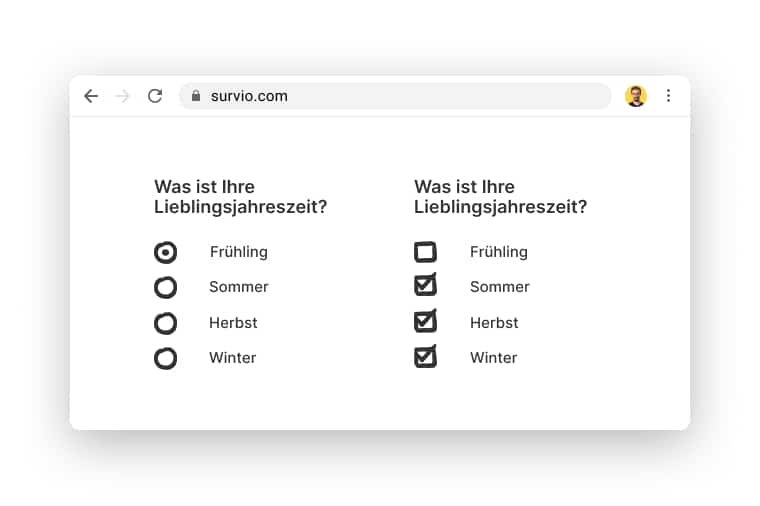Viewport: 760px width, 506px height.
Task: Select the Winter radio button
Action: [166, 358]
